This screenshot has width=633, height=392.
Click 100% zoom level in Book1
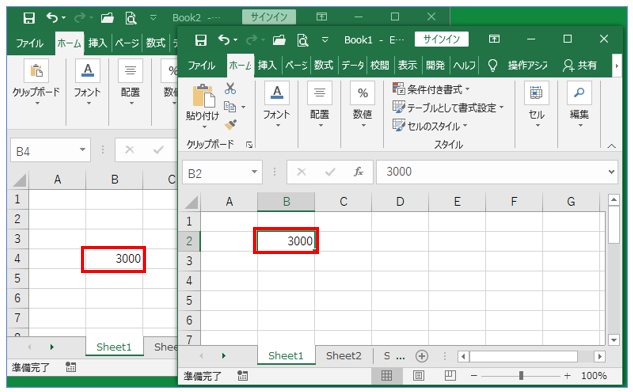pyautogui.click(x=594, y=376)
